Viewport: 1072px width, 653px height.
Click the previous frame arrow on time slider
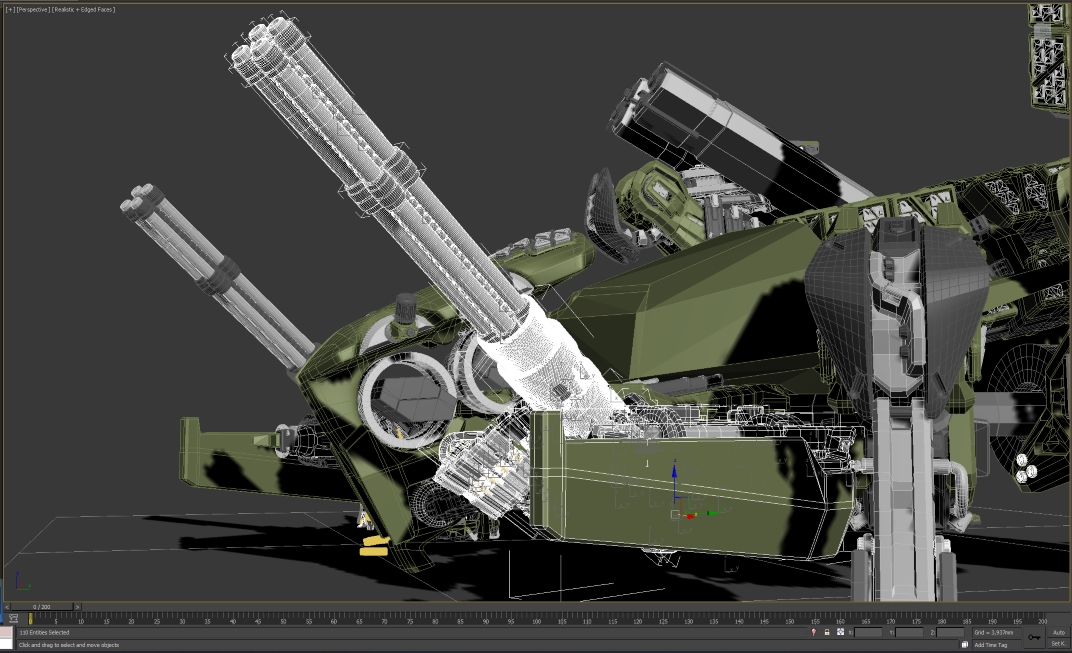click(5, 607)
